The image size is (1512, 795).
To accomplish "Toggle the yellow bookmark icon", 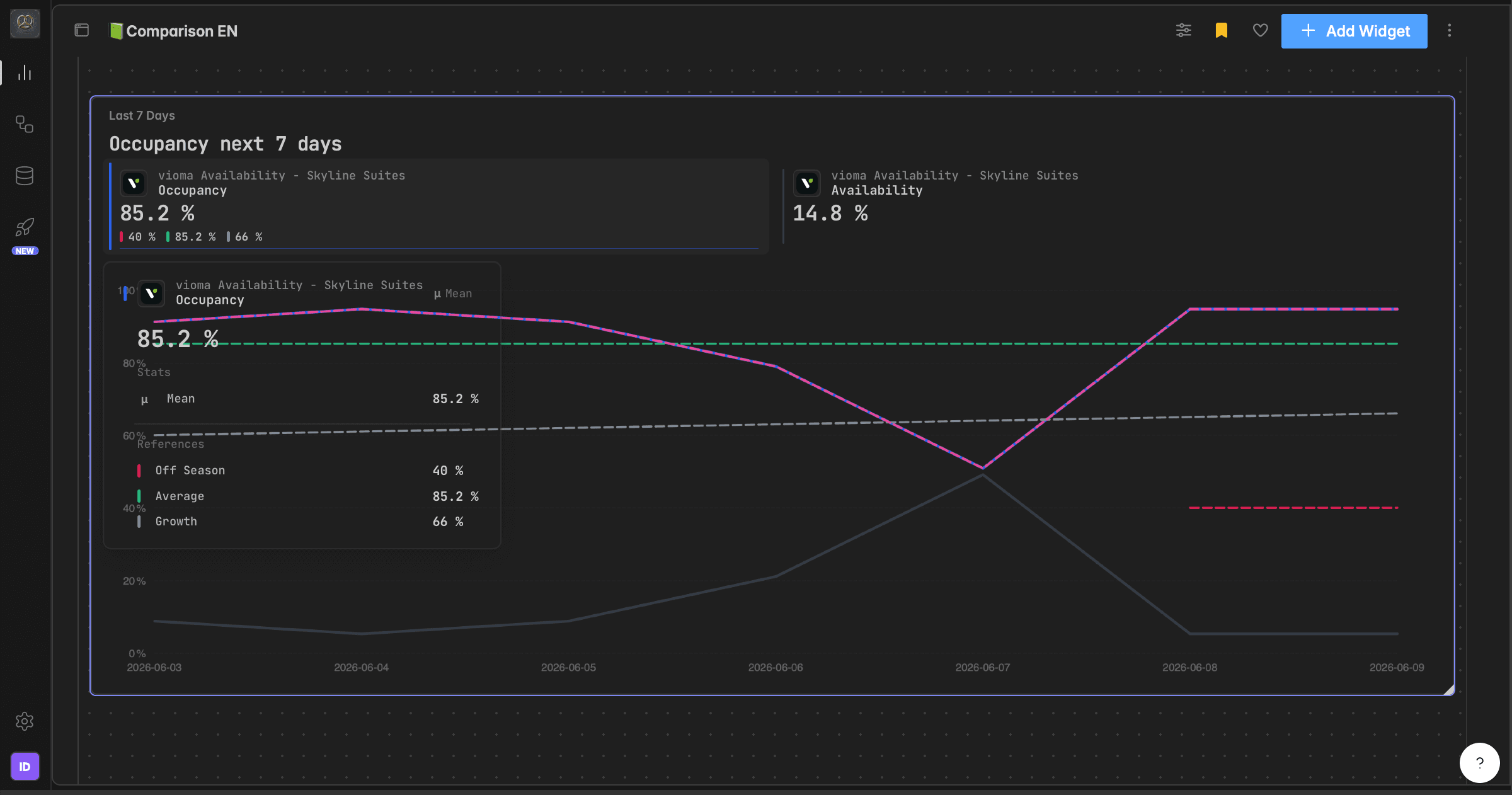I will (x=1222, y=30).
